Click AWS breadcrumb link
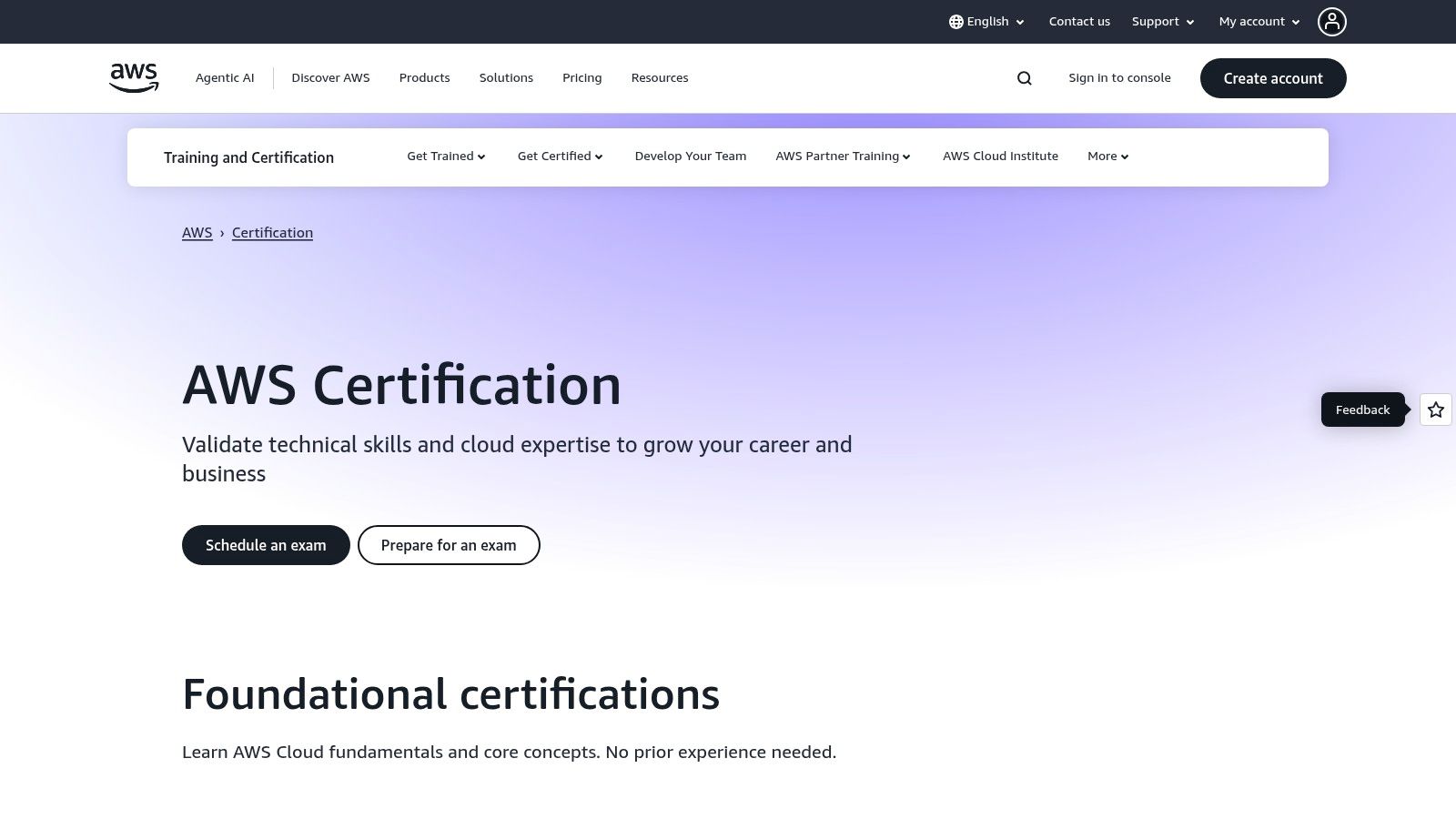 point(197,233)
